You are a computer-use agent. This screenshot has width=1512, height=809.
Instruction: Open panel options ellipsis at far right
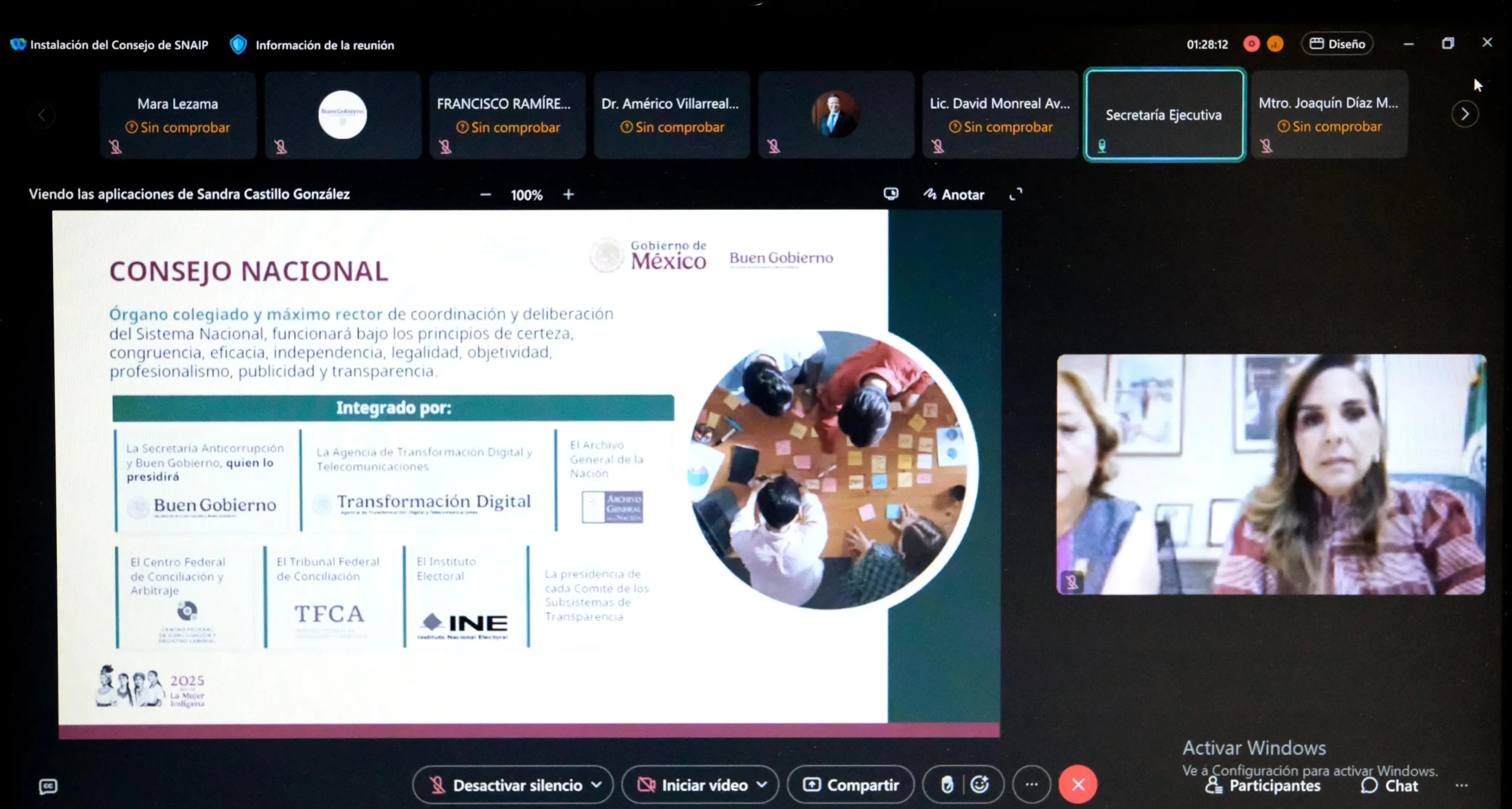pos(1462,785)
